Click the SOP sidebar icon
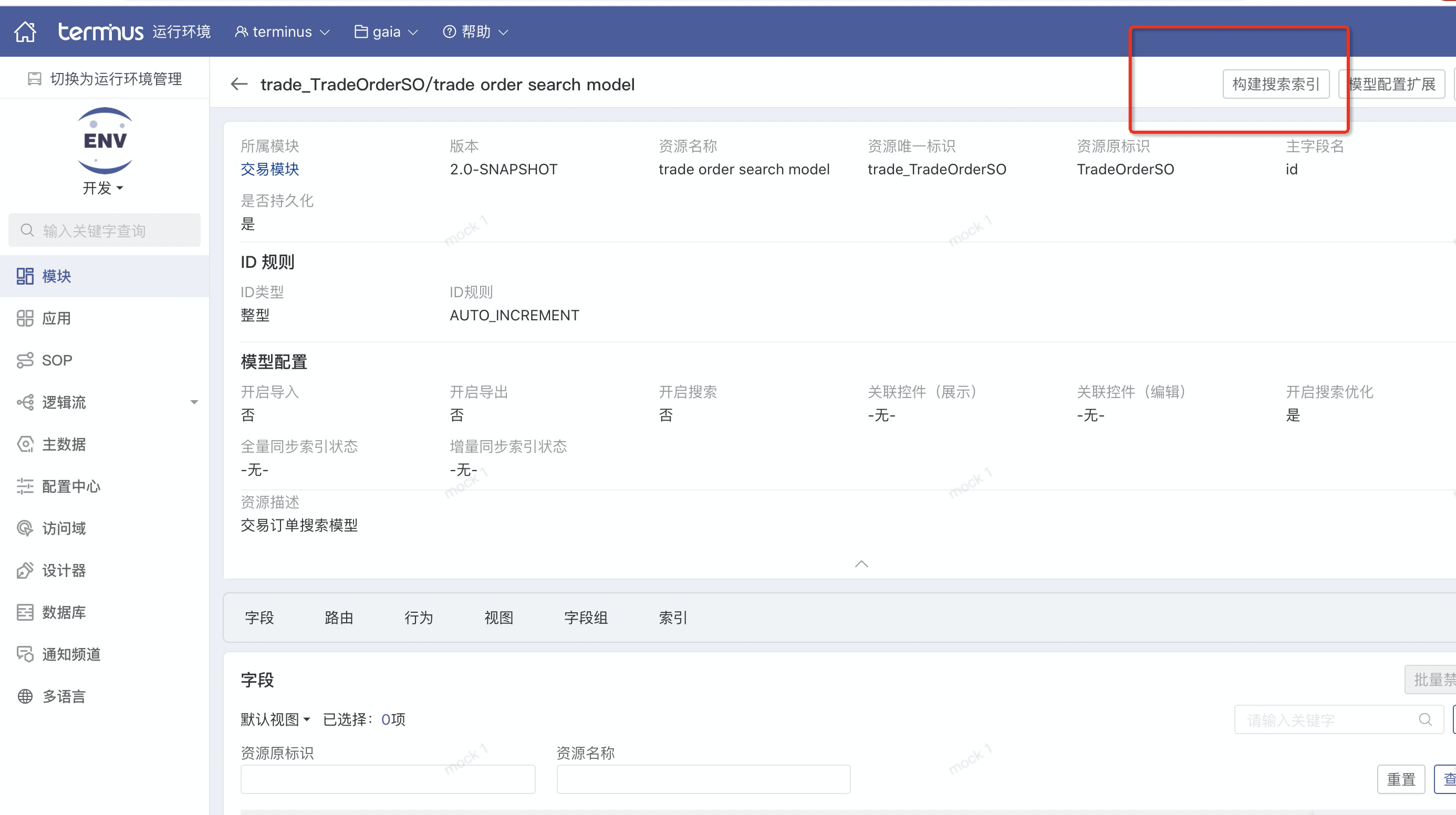Screen dimensions: 1456x815 click(25, 360)
